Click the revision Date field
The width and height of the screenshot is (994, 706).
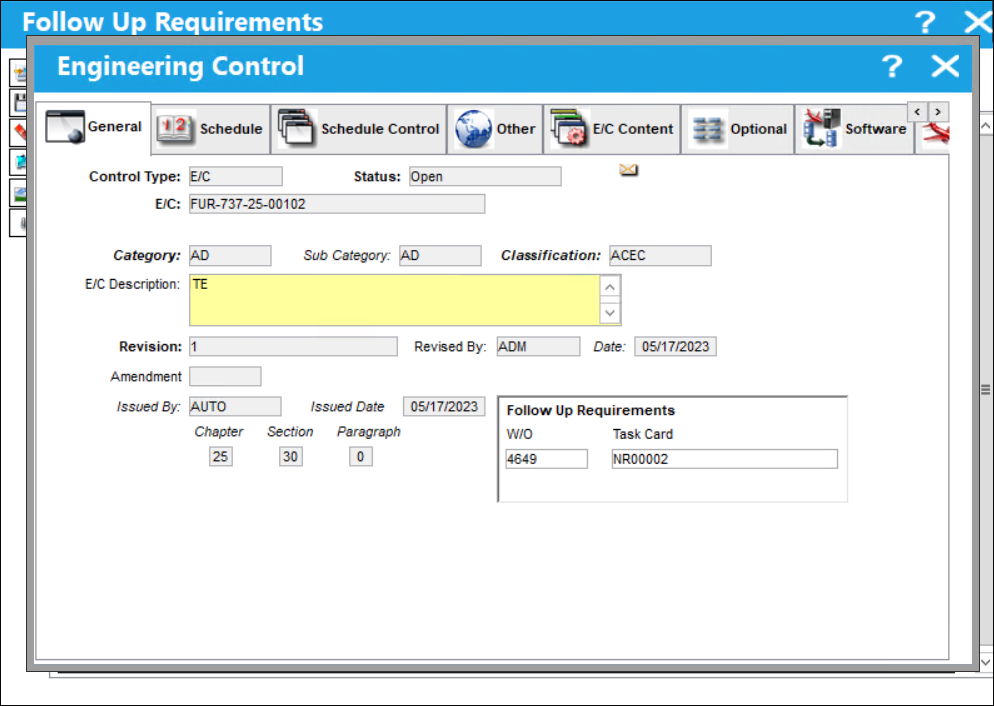[676, 347]
